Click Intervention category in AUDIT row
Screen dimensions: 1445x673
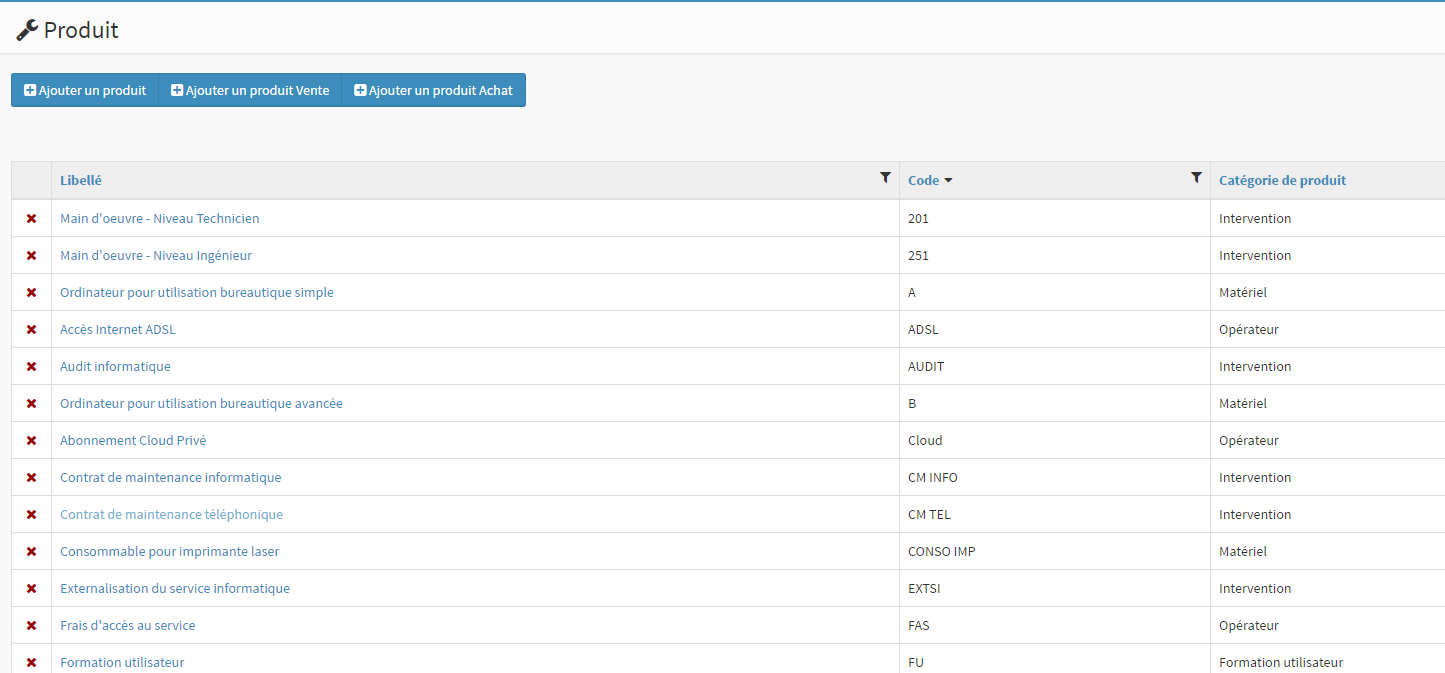tap(1255, 366)
